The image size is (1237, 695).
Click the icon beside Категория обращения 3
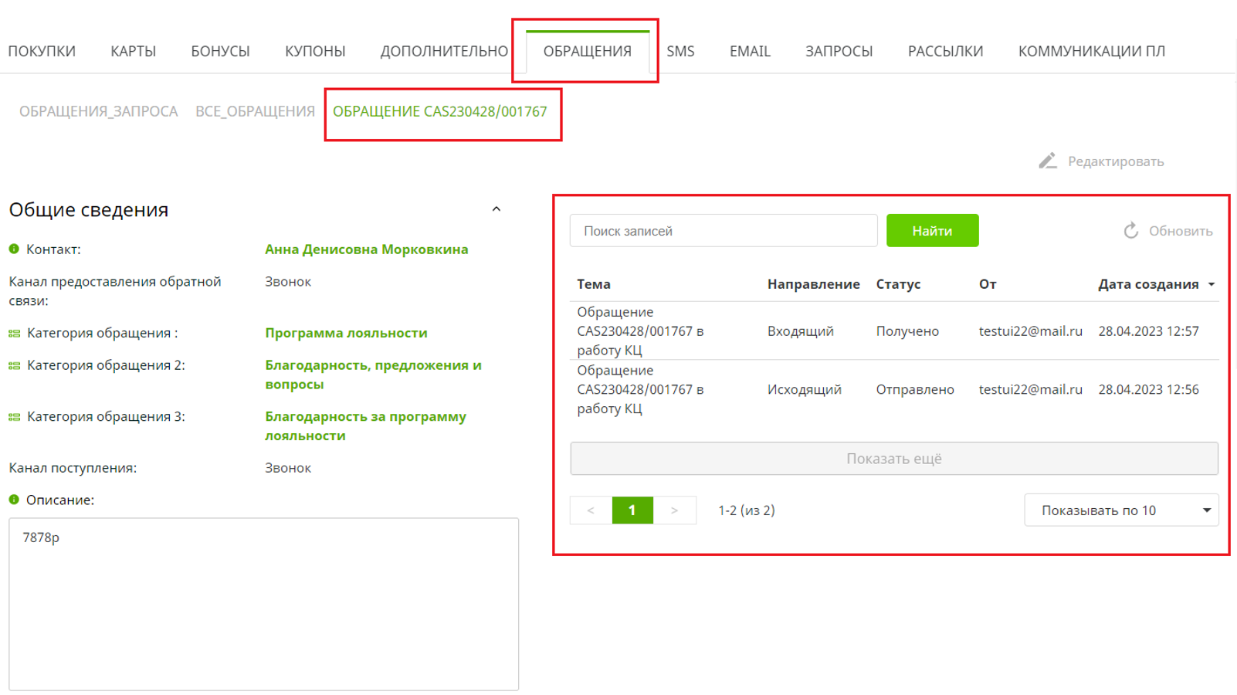tap(15, 417)
